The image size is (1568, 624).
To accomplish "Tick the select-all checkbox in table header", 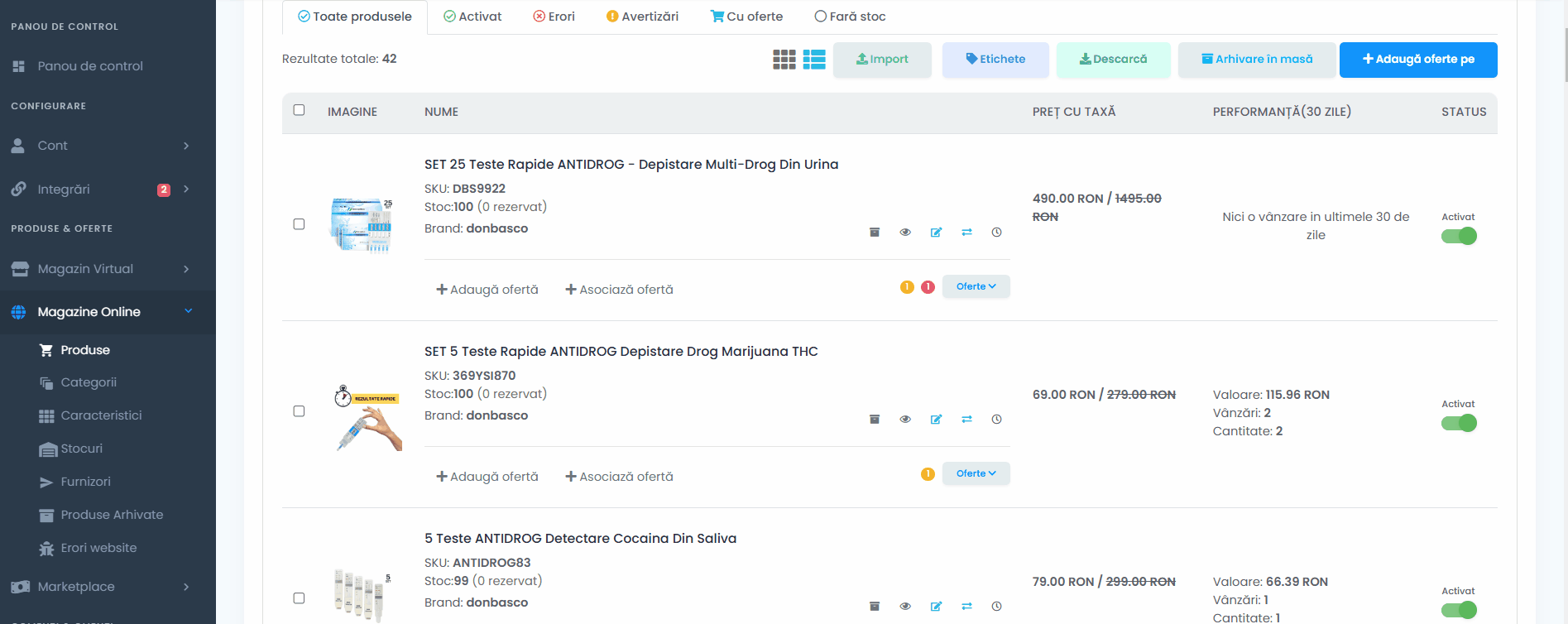I will tap(299, 110).
